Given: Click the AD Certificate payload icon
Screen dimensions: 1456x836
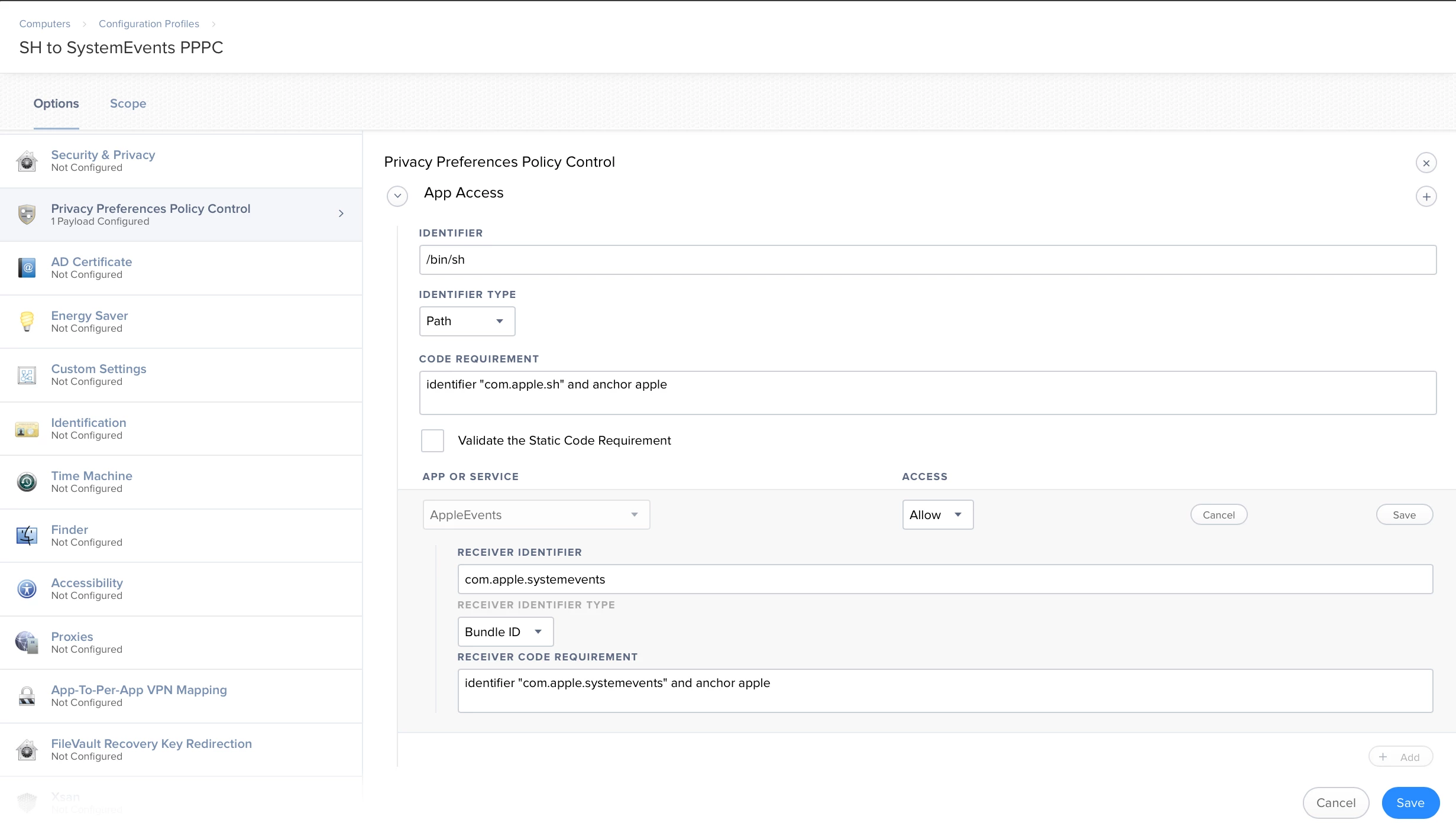Looking at the screenshot, I should pyautogui.click(x=27, y=268).
